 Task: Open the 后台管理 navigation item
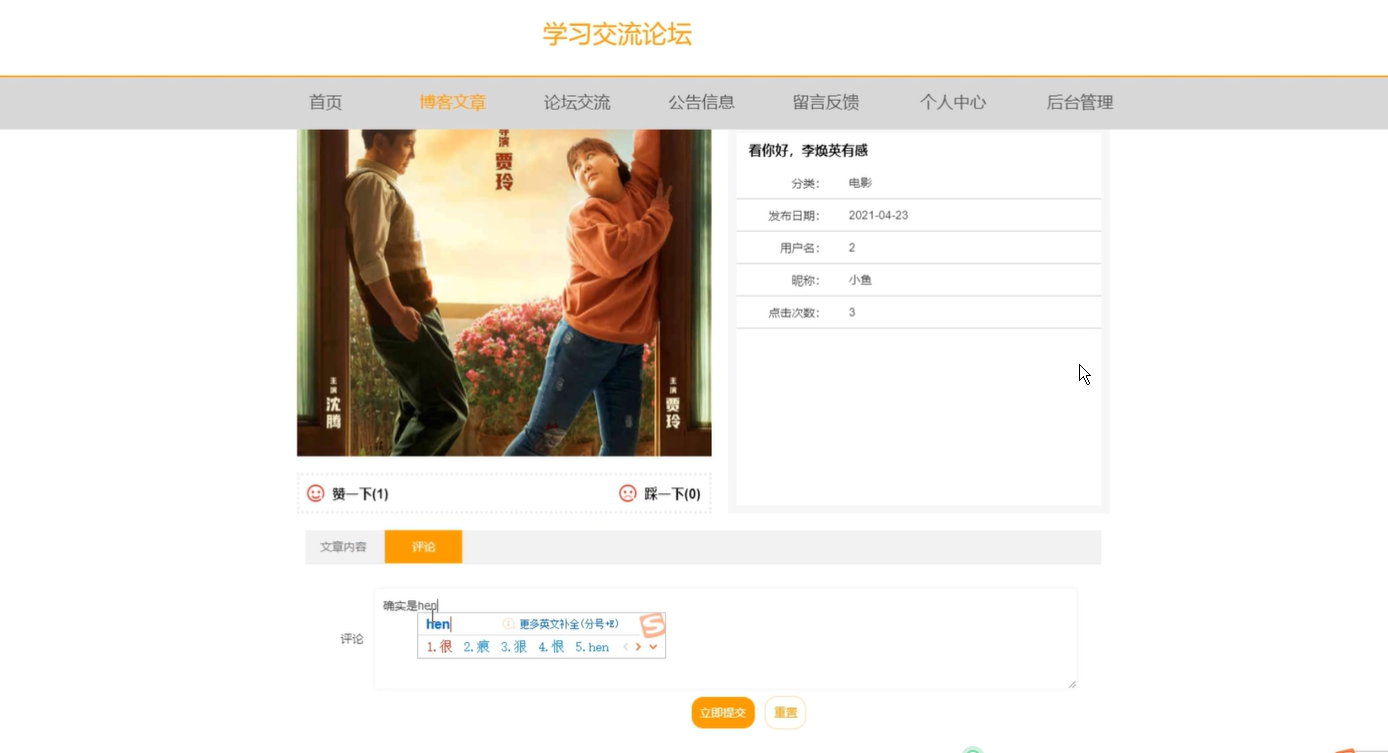pos(1080,102)
